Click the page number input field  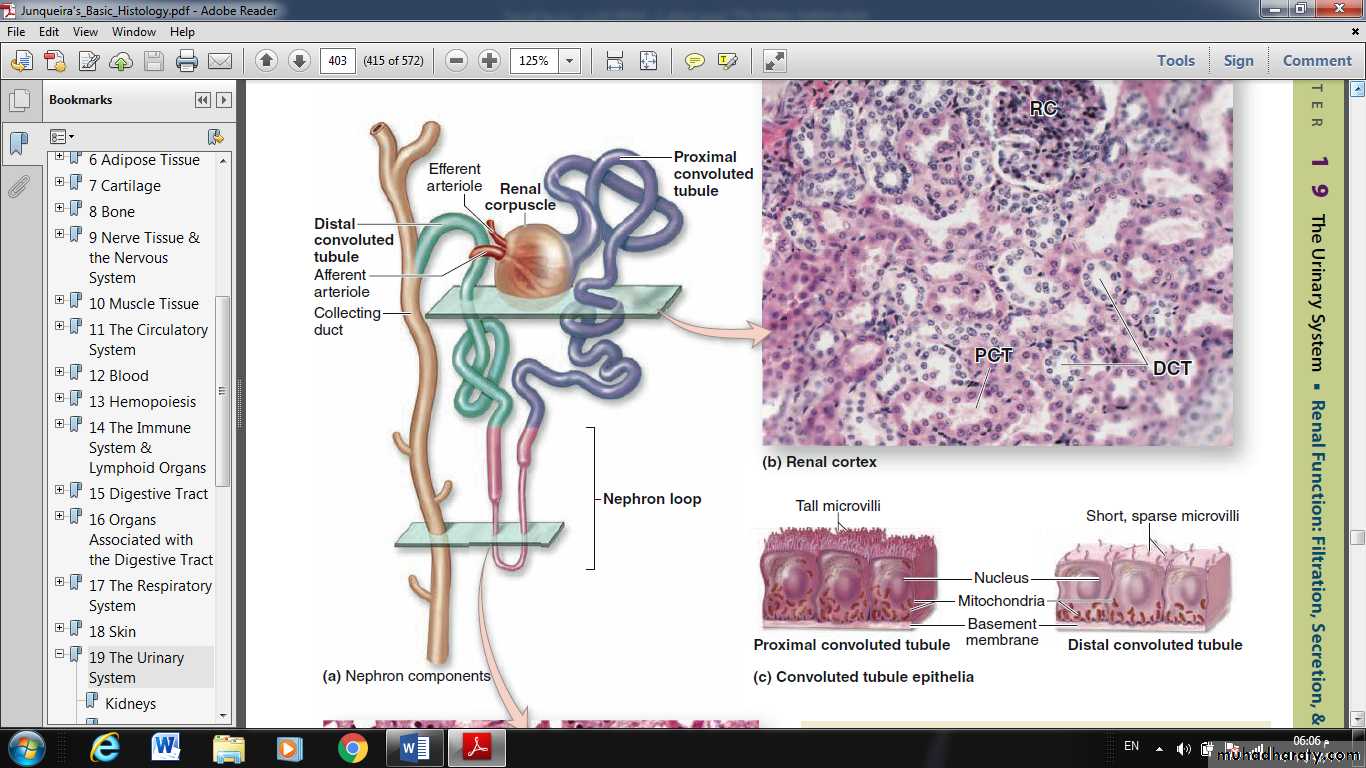pyautogui.click(x=338, y=61)
